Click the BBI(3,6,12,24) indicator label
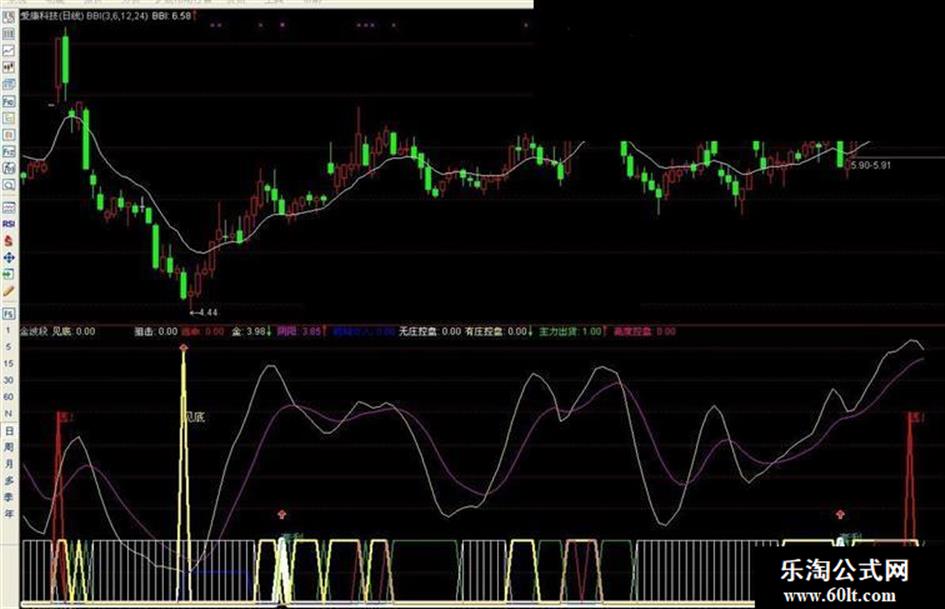 coord(117,16)
